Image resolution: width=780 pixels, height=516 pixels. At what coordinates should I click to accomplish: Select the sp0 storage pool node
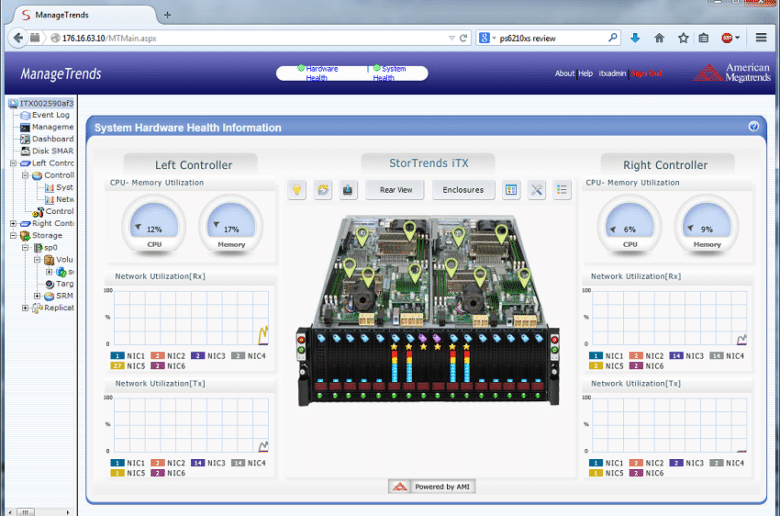coord(51,247)
